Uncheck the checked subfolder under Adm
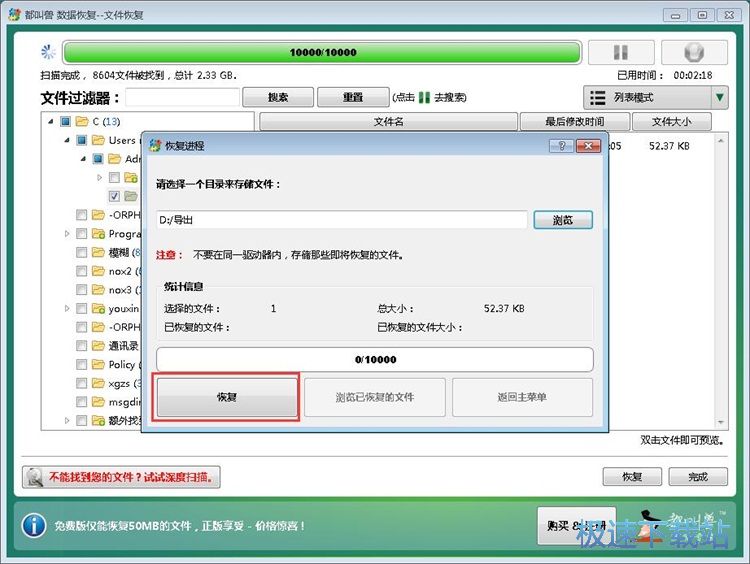750x564 pixels. point(114,196)
